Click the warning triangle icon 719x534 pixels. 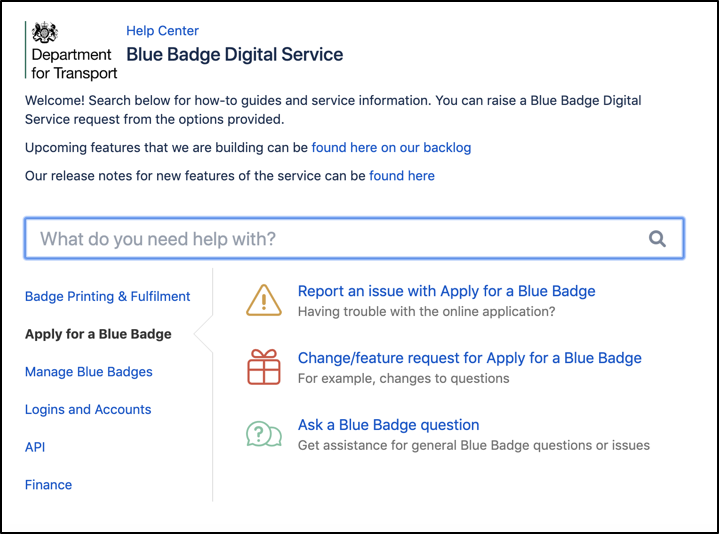pyautogui.click(x=264, y=300)
